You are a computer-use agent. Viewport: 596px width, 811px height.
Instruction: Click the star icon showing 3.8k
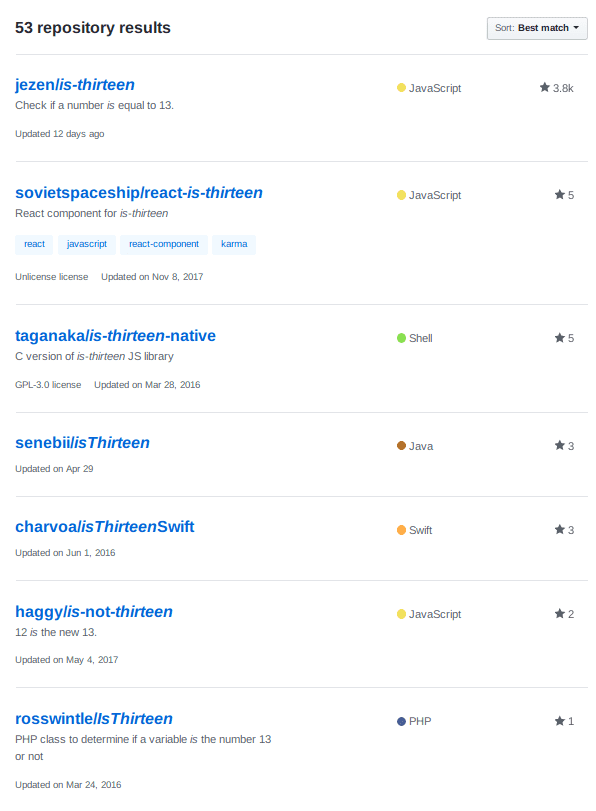544,87
